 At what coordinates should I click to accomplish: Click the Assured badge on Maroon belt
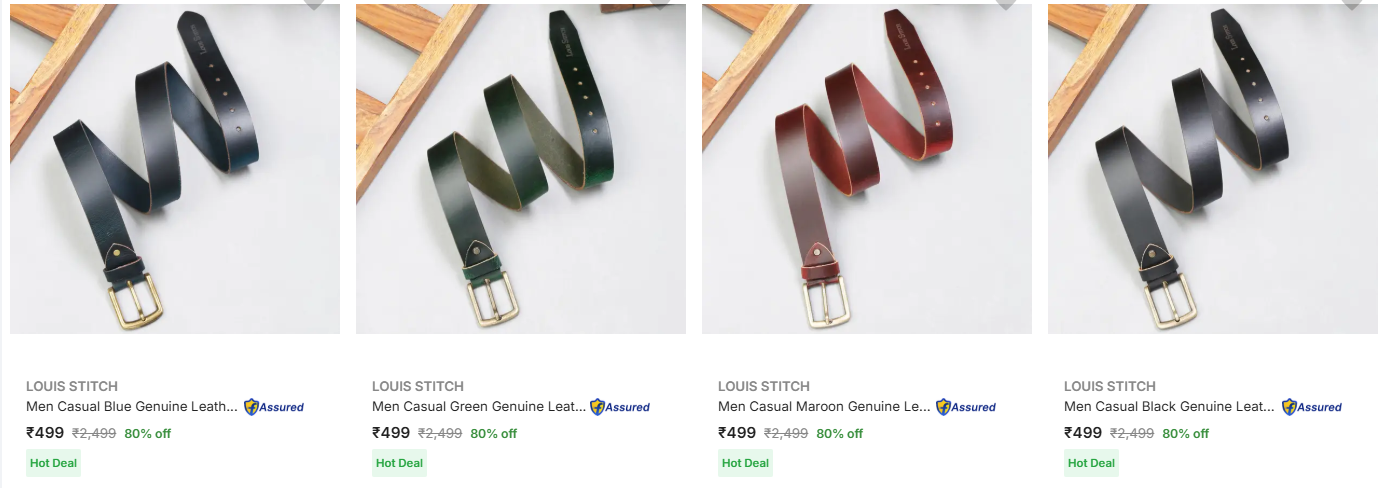pyautogui.click(x=966, y=407)
